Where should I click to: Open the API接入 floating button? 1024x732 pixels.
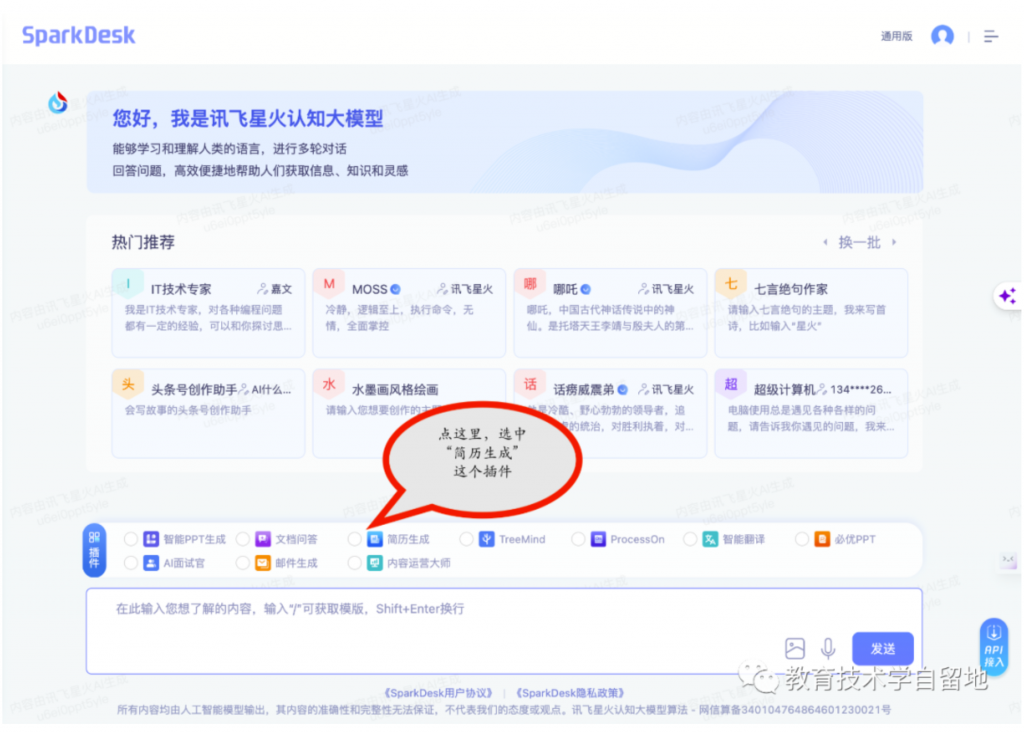click(993, 646)
